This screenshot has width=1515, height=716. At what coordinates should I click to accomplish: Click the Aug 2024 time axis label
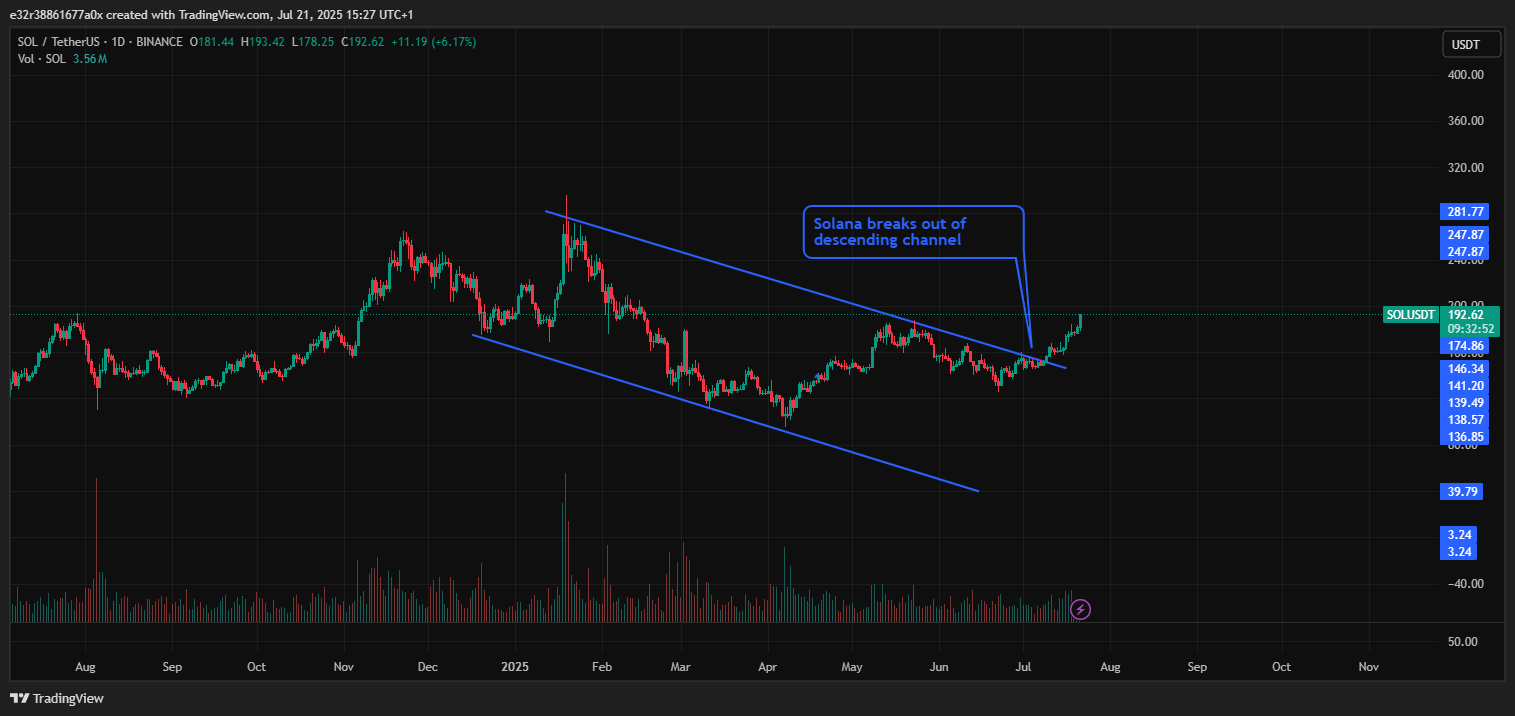coord(85,666)
